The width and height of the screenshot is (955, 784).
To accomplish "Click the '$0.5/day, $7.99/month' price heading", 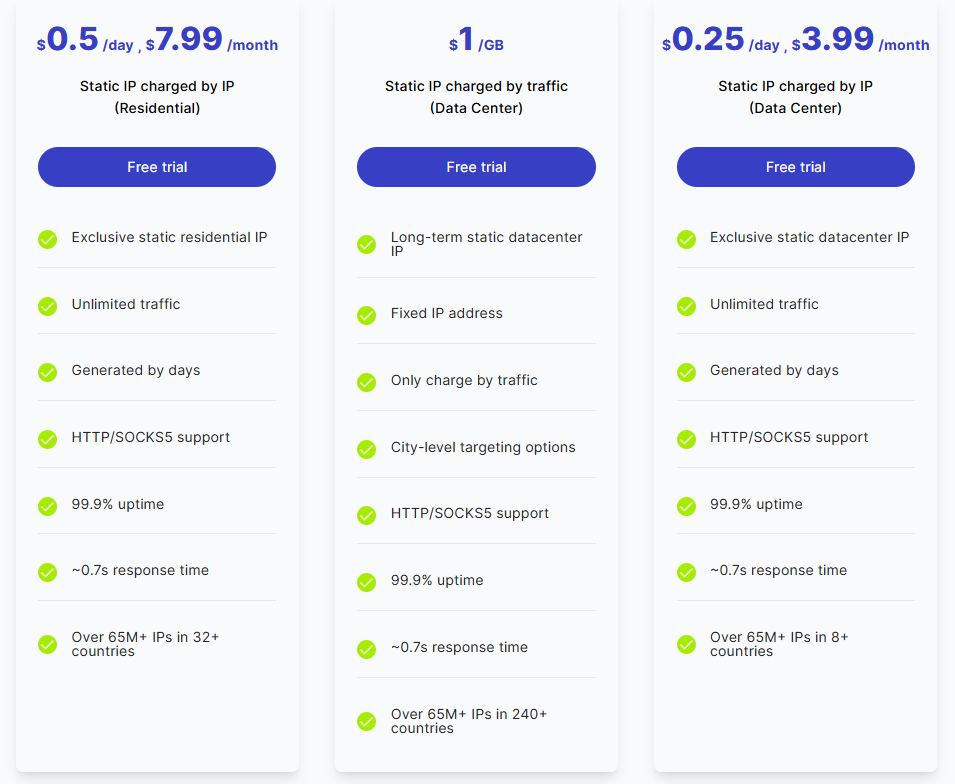I will (157, 40).
